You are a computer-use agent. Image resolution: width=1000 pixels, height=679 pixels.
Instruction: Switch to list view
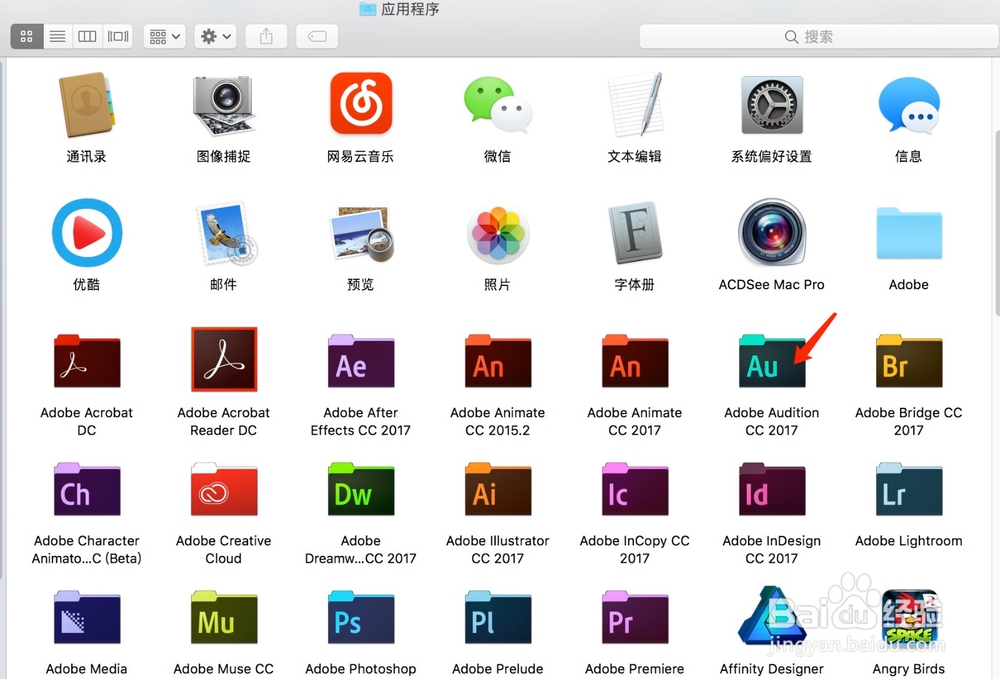point(57,36)
